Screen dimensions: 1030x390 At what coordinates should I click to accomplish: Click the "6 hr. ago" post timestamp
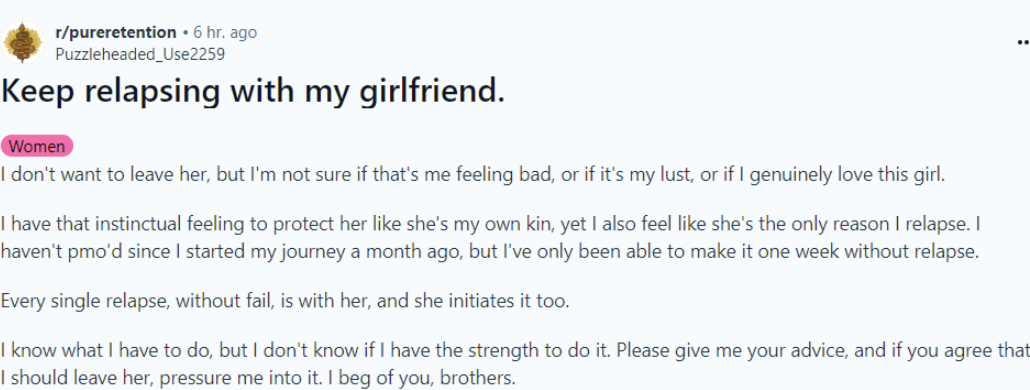(x=225, y=32)
